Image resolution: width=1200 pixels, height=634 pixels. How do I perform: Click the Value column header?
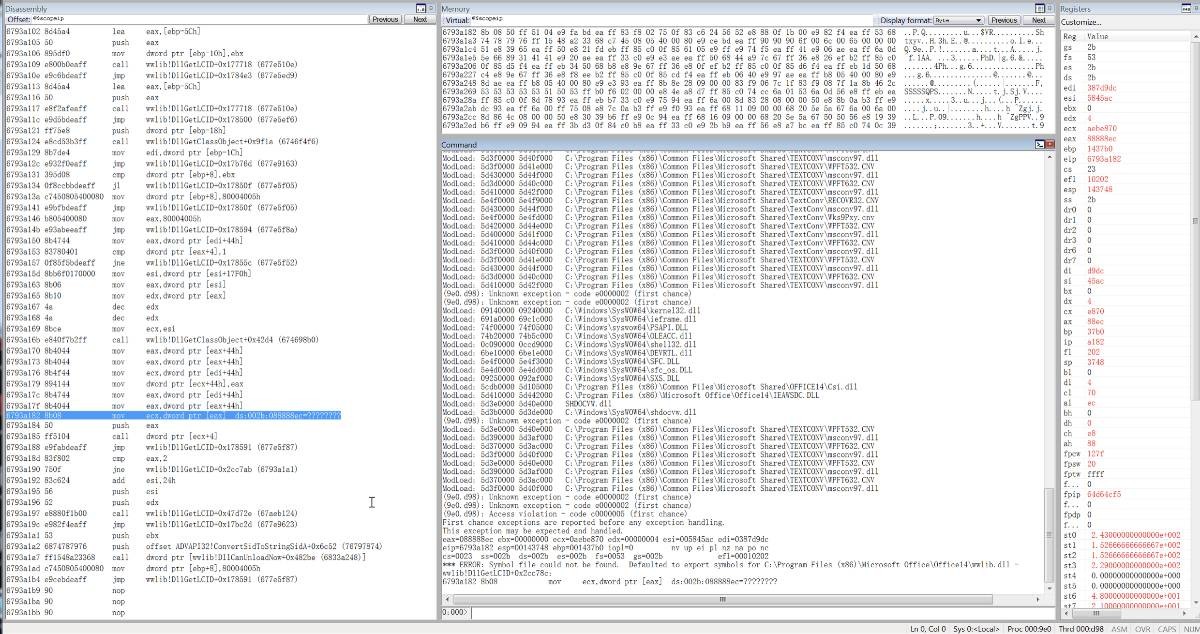pyautogui.click(x=1140, y=34)
